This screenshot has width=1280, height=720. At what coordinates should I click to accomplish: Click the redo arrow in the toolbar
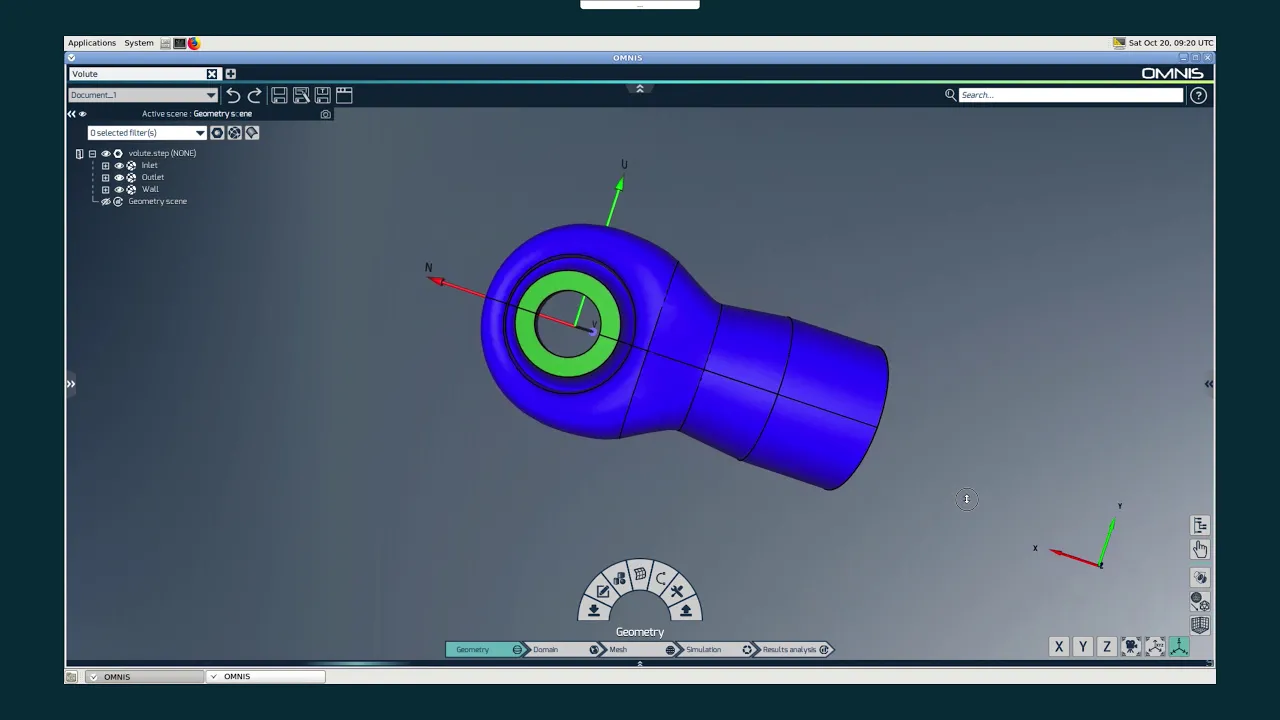[254, 95]
